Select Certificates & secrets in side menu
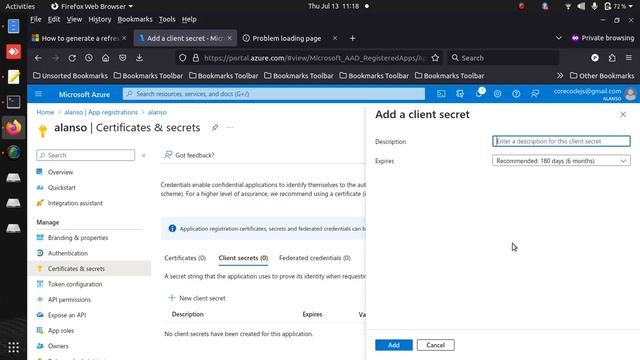The width and height of the screenshot is (640, 360). click(89, 269)
